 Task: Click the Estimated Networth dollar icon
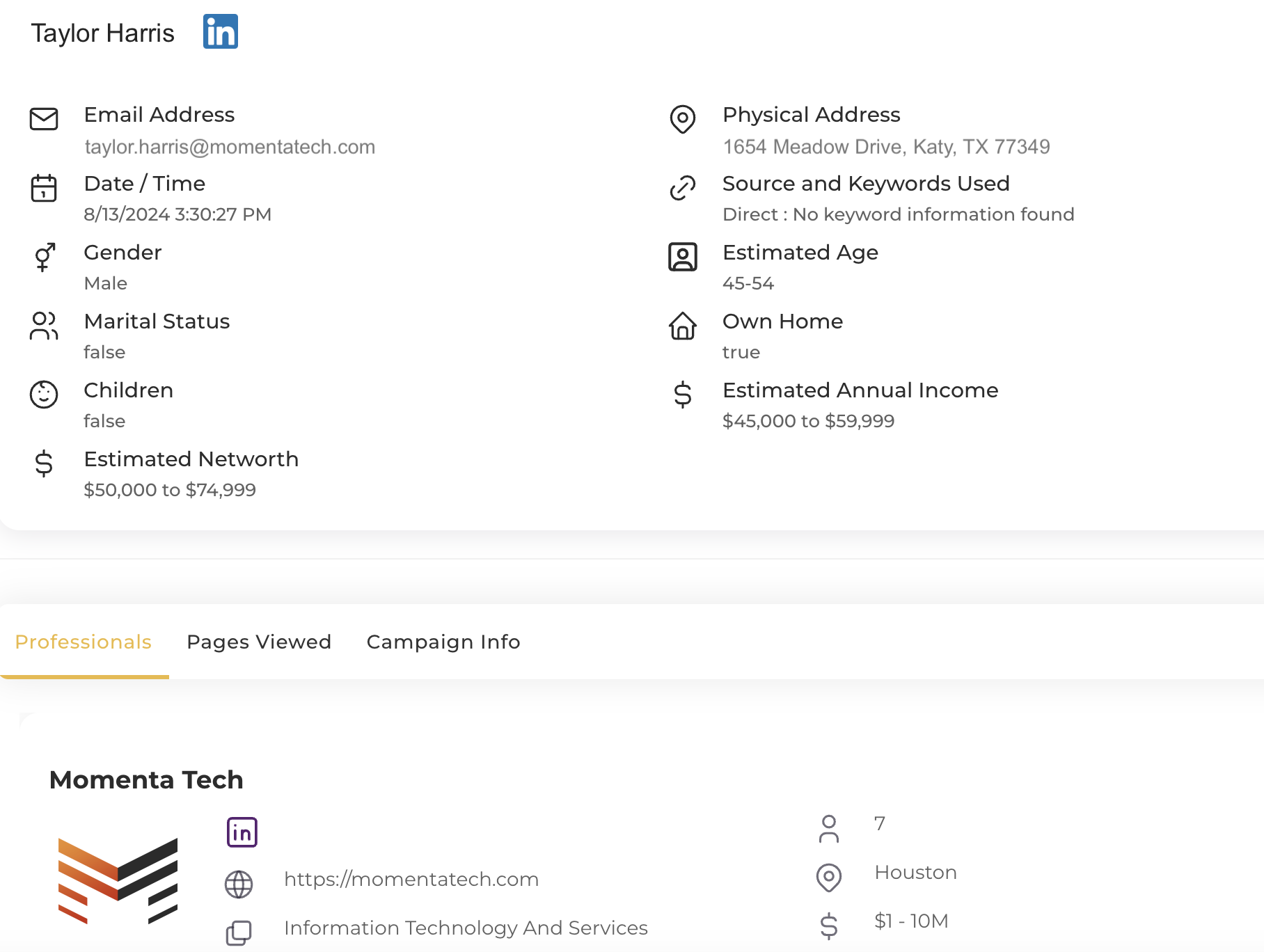pos(44,463)
